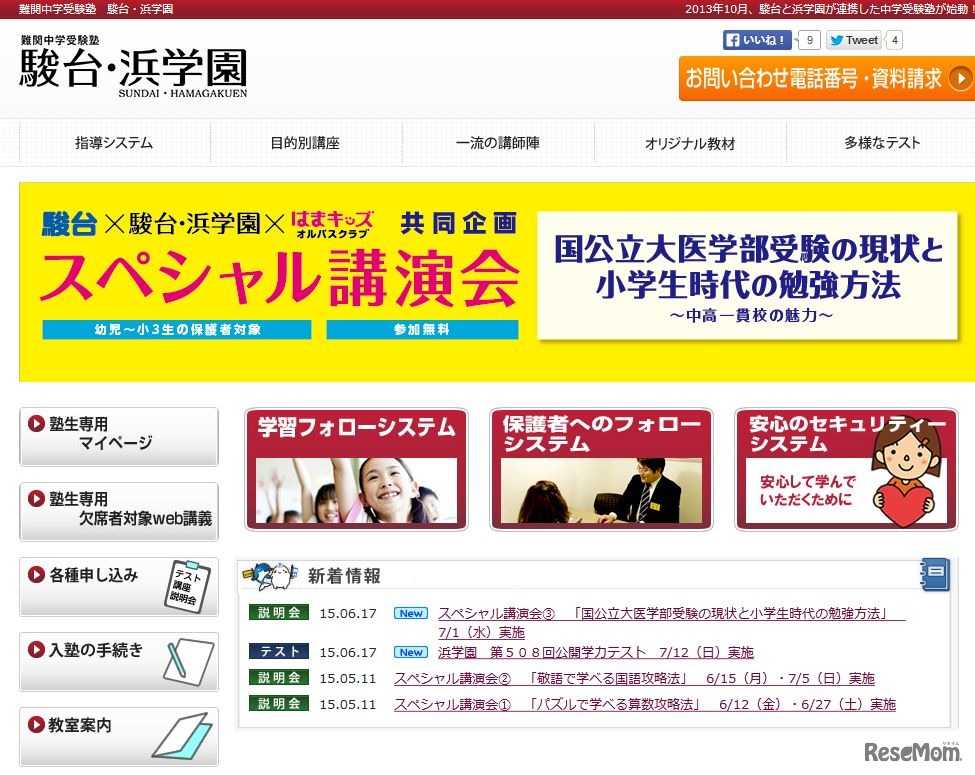975x775 pixels.
Task: Open the 指導システム menu
Action: coord(113,143)
